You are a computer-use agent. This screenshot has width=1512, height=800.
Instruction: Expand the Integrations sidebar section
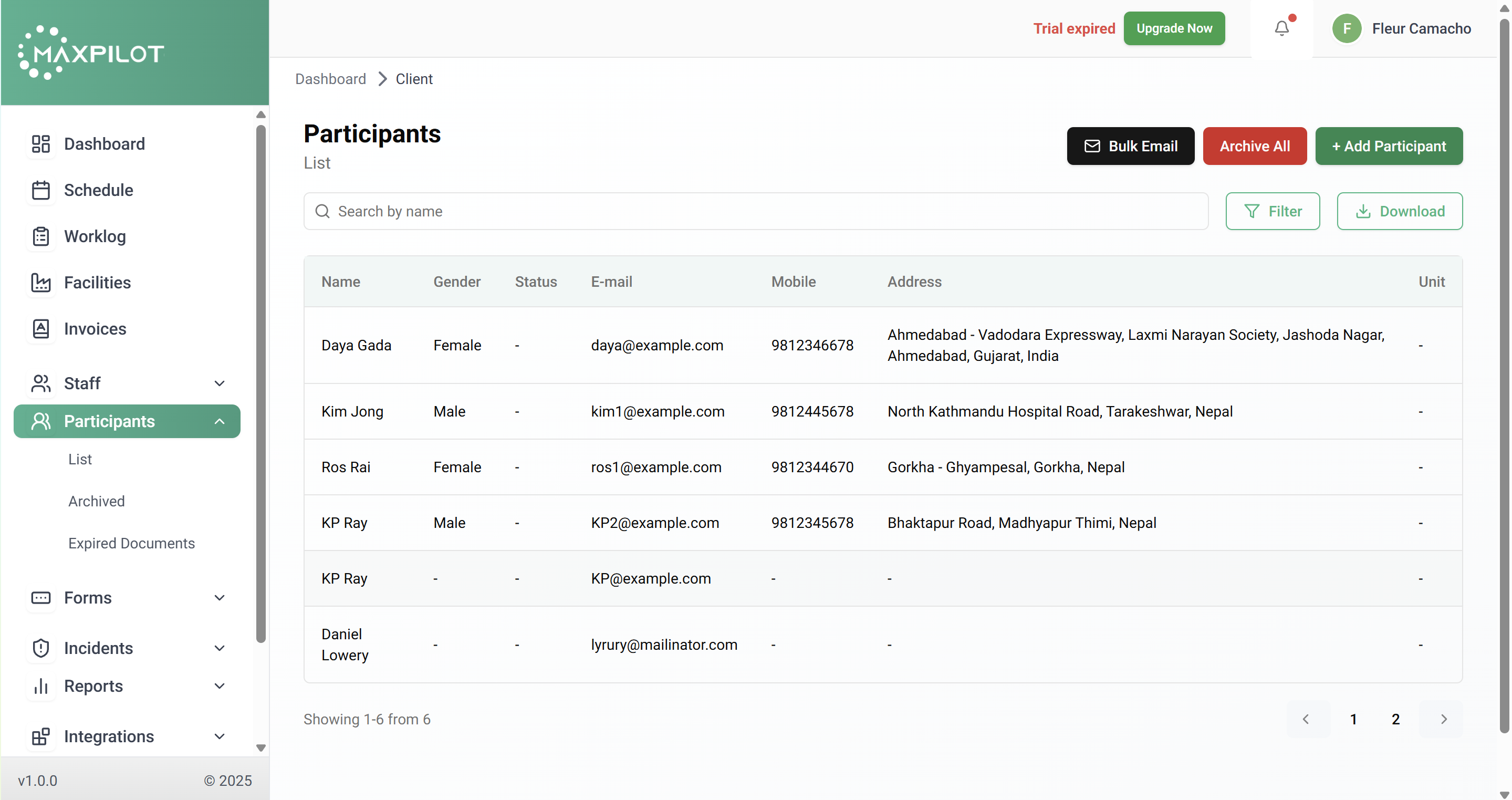click(219, 736)
